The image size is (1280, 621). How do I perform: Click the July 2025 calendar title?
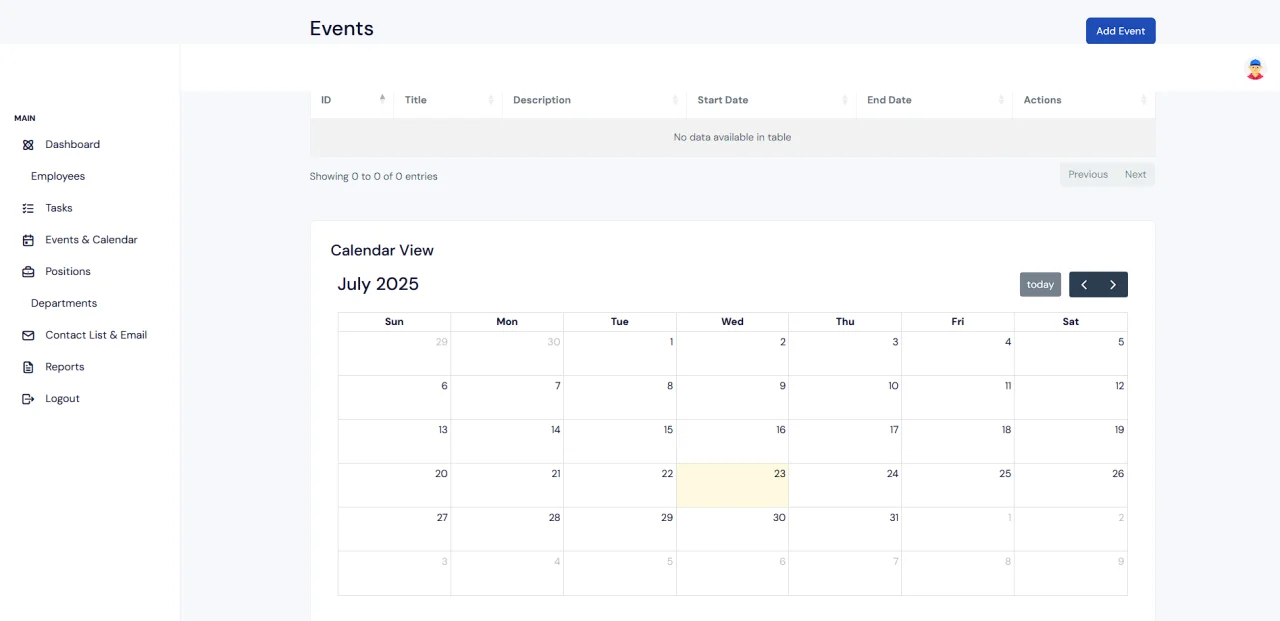378,284
